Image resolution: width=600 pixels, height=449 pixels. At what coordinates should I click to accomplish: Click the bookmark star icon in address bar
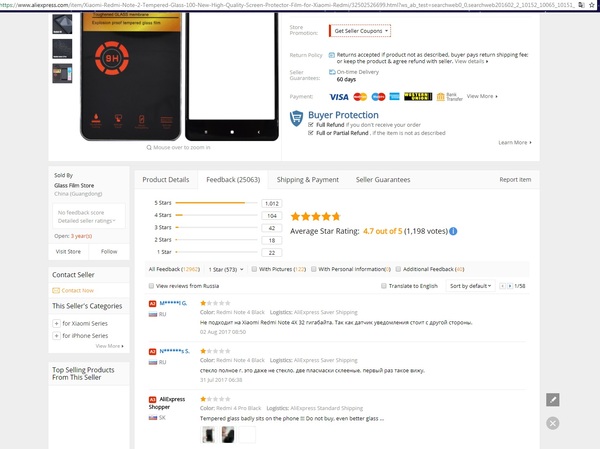click(x=592, y=5)
